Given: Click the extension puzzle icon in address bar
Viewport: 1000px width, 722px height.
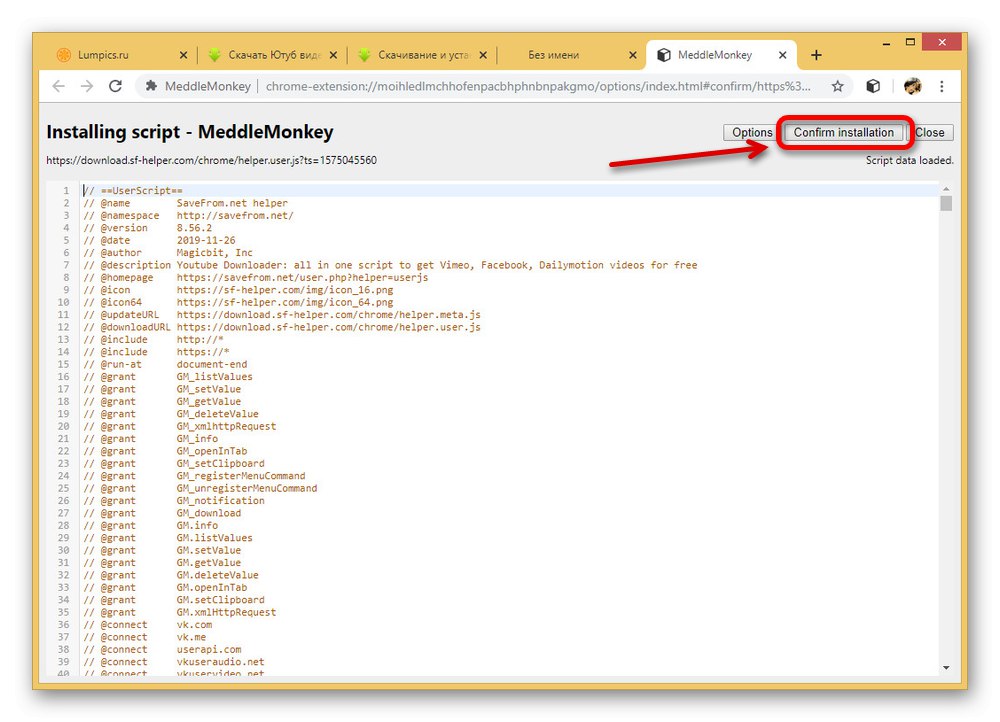Looking at the screenshot, I should pos(151,86).
